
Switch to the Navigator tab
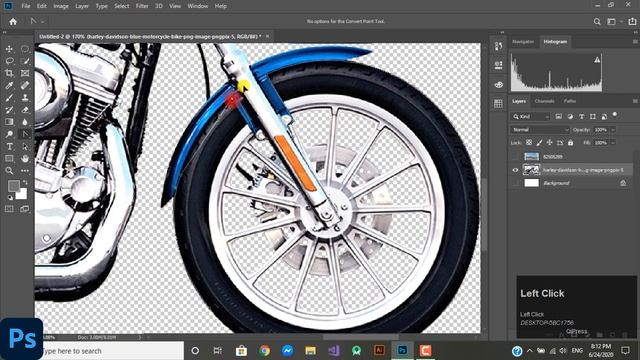[523, 42]
